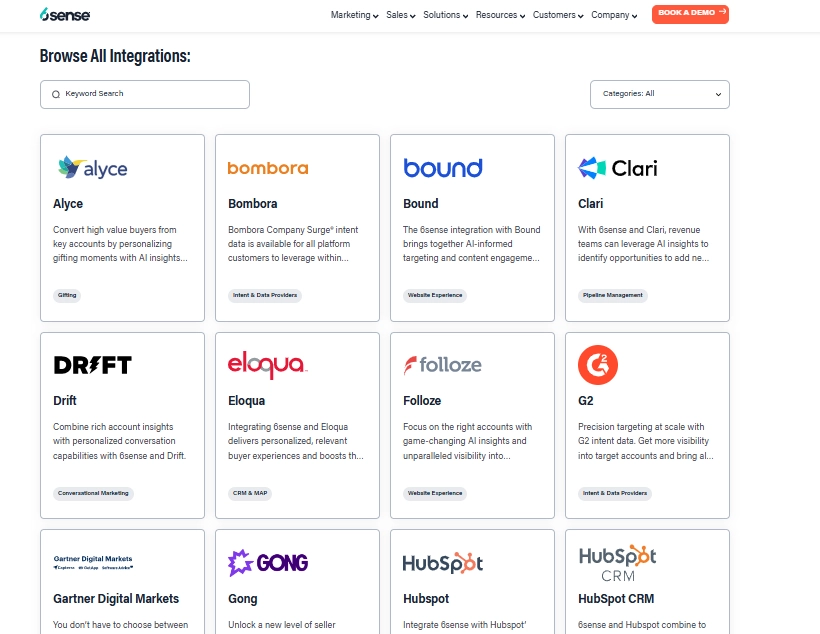Open the Bound integration title
Screen dimensions: 820x634
pos(420,203)
